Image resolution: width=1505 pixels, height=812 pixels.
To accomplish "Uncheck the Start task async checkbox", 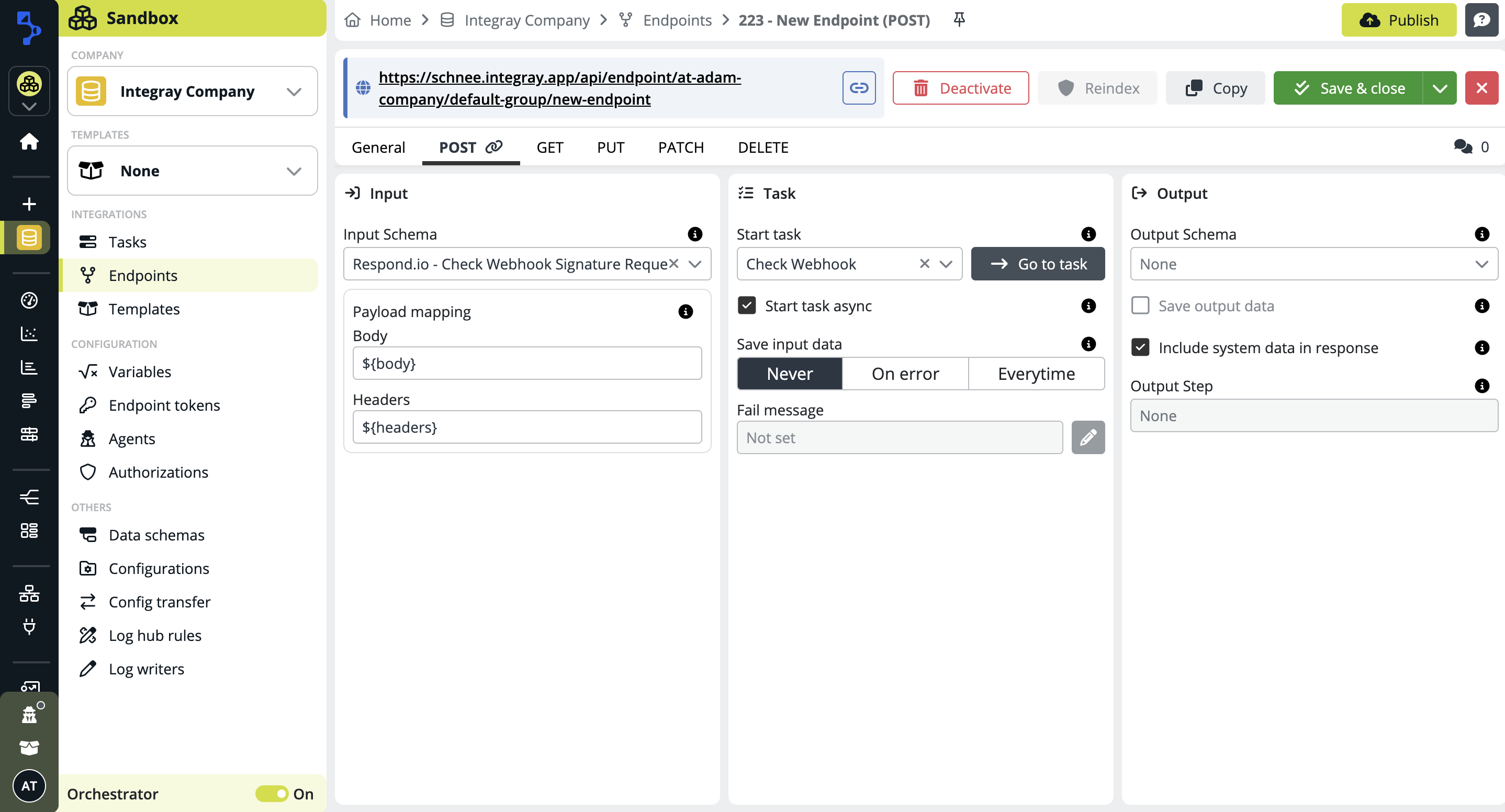I will pyautogui.click(x=746, y=306).
